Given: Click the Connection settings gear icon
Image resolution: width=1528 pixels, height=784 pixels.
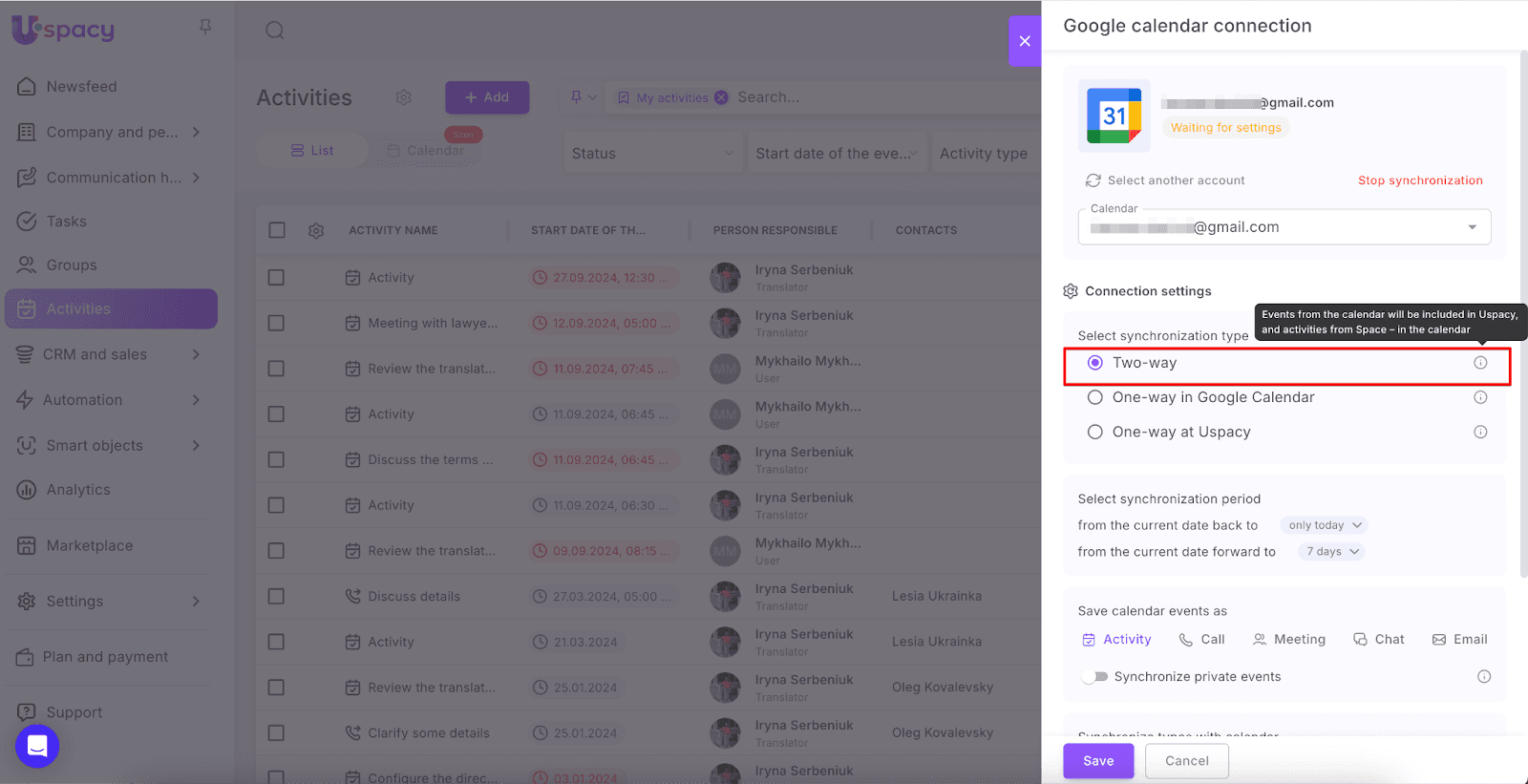Looking at the screenshot, I should coord(1071,291).
